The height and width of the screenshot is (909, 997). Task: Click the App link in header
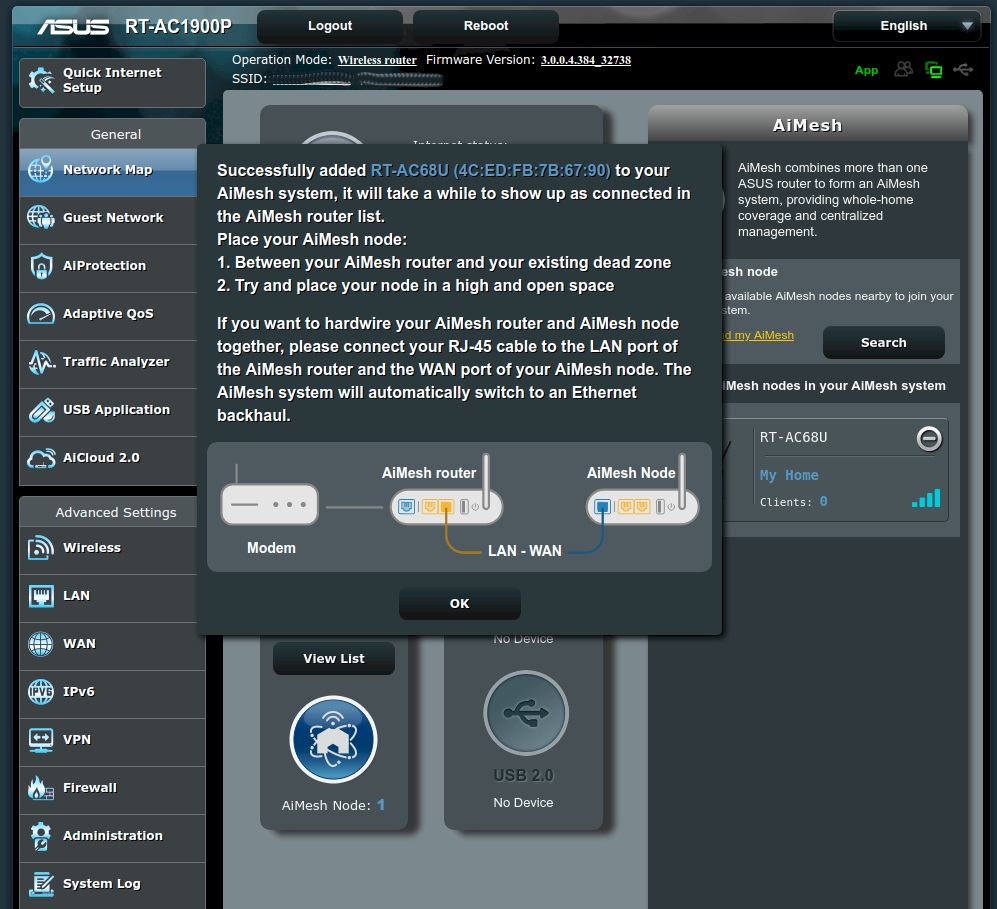point(866,71)
